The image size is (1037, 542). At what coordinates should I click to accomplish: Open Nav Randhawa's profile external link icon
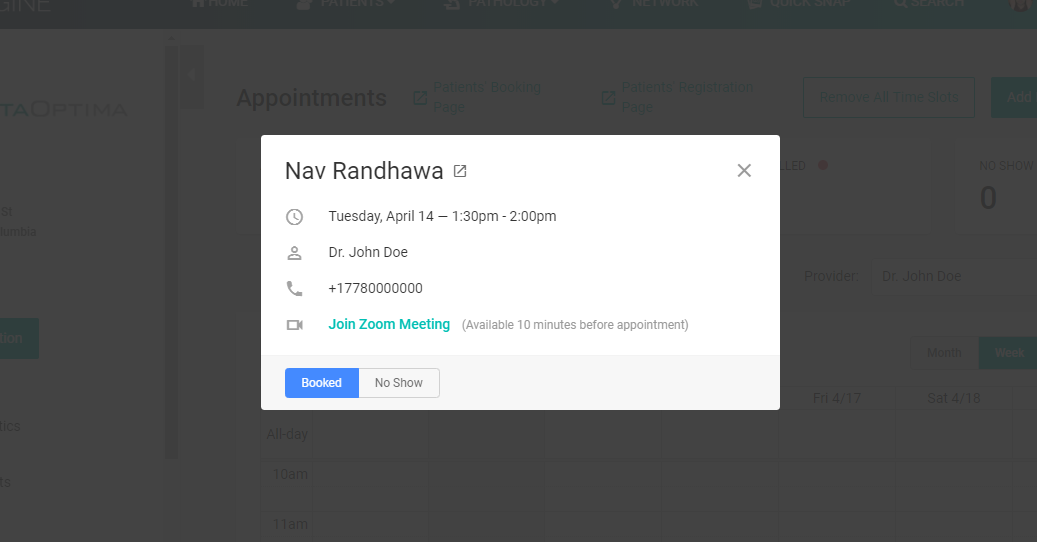tap(460, 171)
